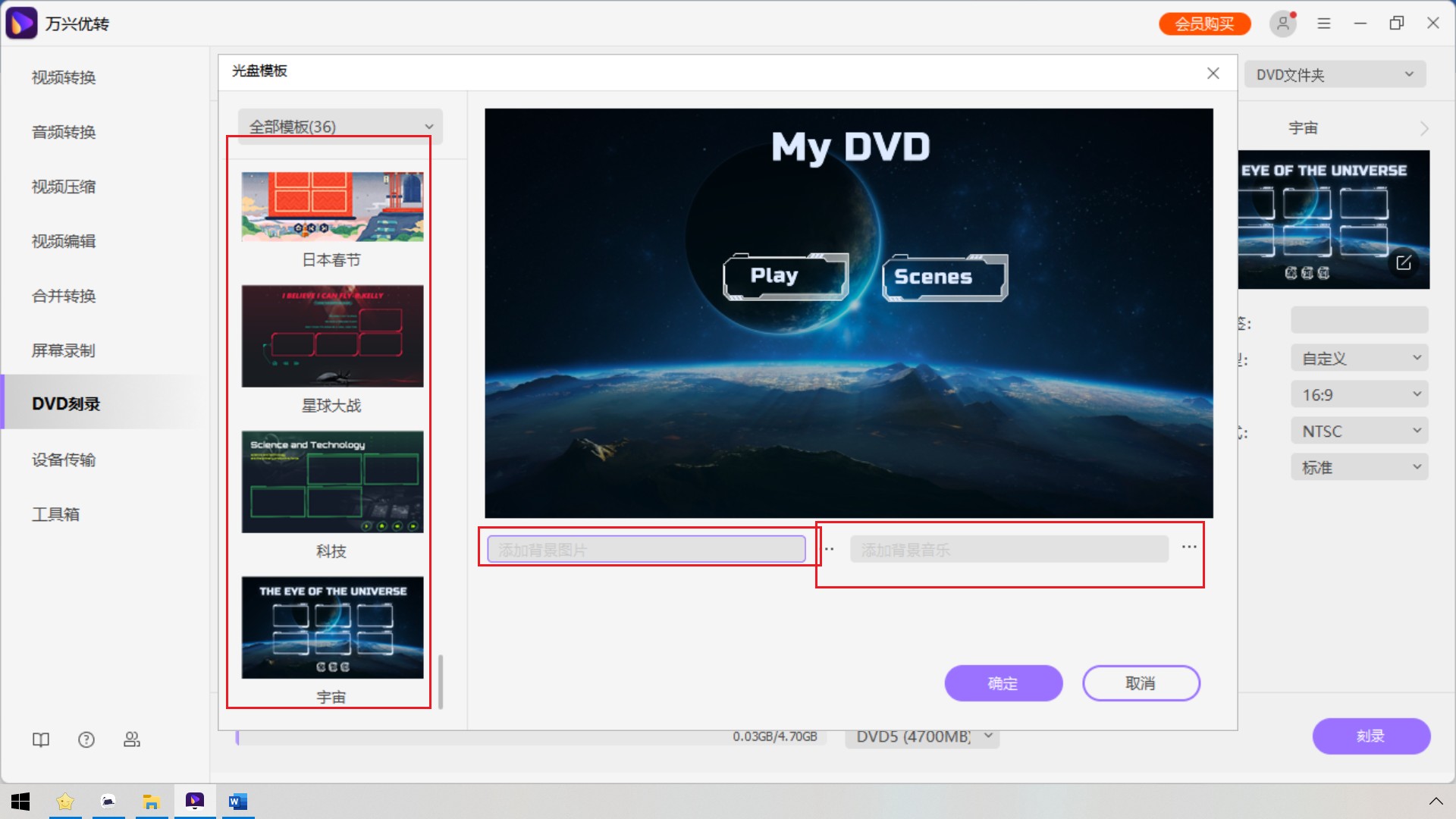Open the NTSC TV standard dropdown
The height and width of the screenshot is (819, 1456).
click(1359, 431)
